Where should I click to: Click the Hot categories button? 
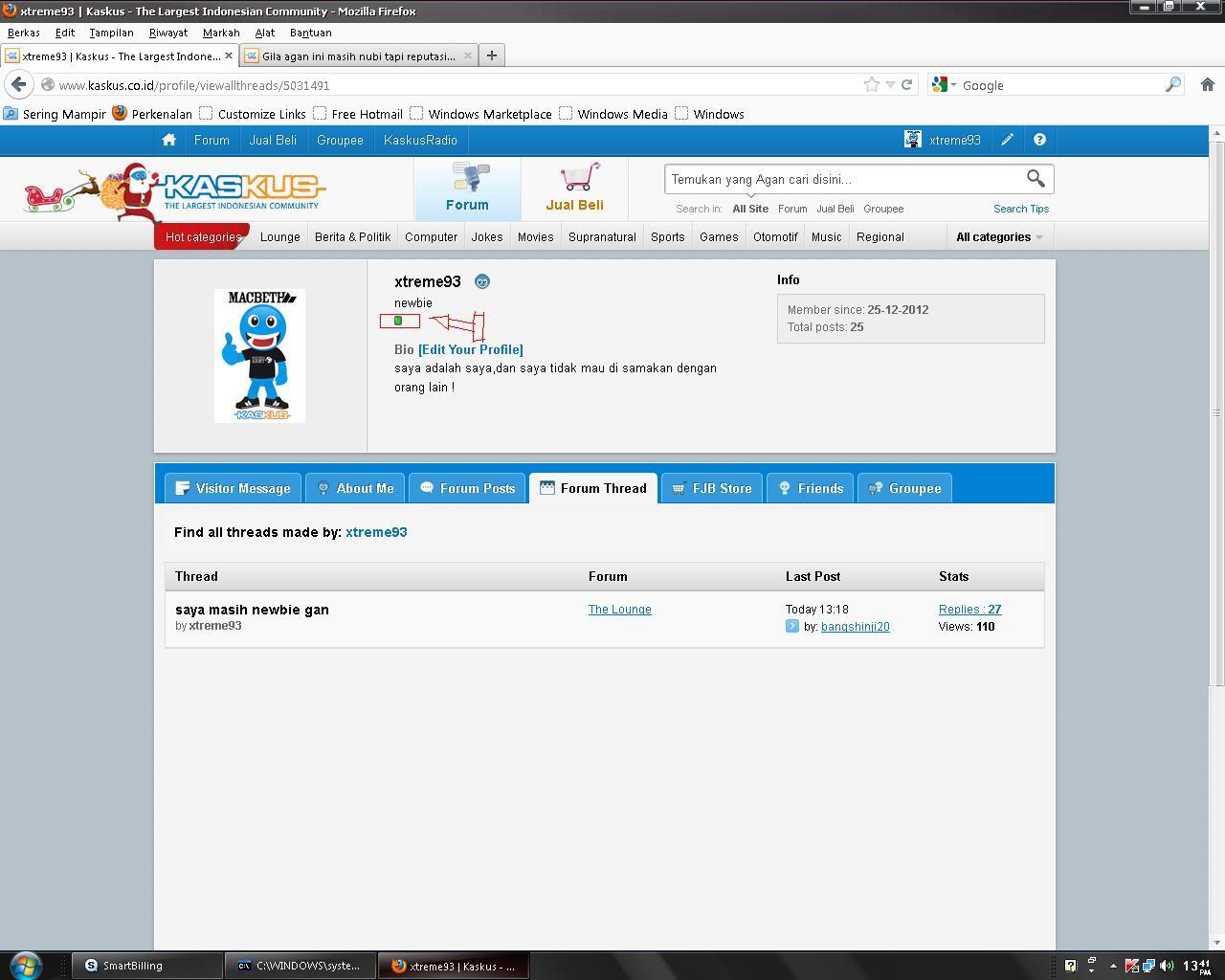[202, 236]
